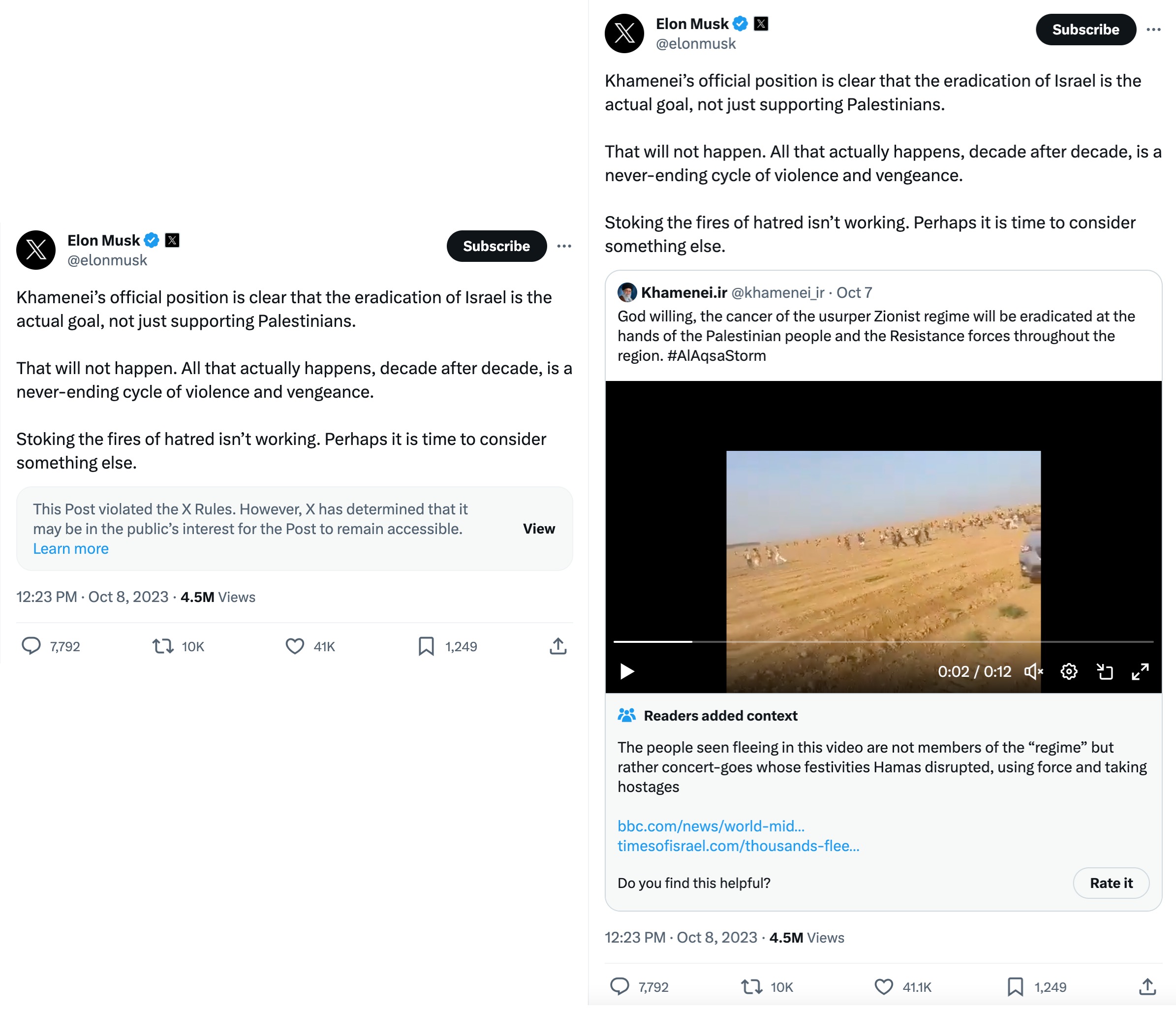Open picture-in-picture for the video

coord(1105,672)
